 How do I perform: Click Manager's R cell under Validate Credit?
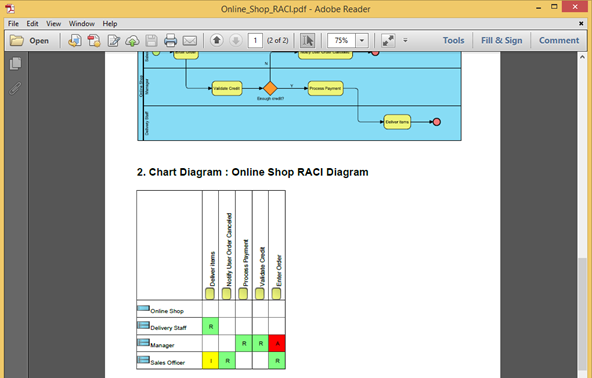pos(261,343)
